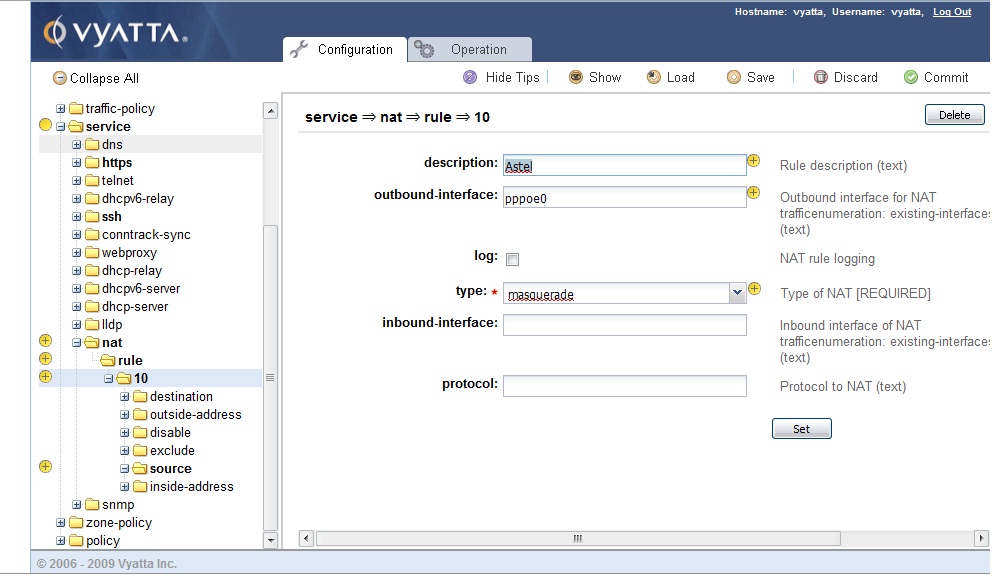This screenshot has height=576, width=992.
Task: Click the wrench icon on Configuration tab
Action: point(299,49)
